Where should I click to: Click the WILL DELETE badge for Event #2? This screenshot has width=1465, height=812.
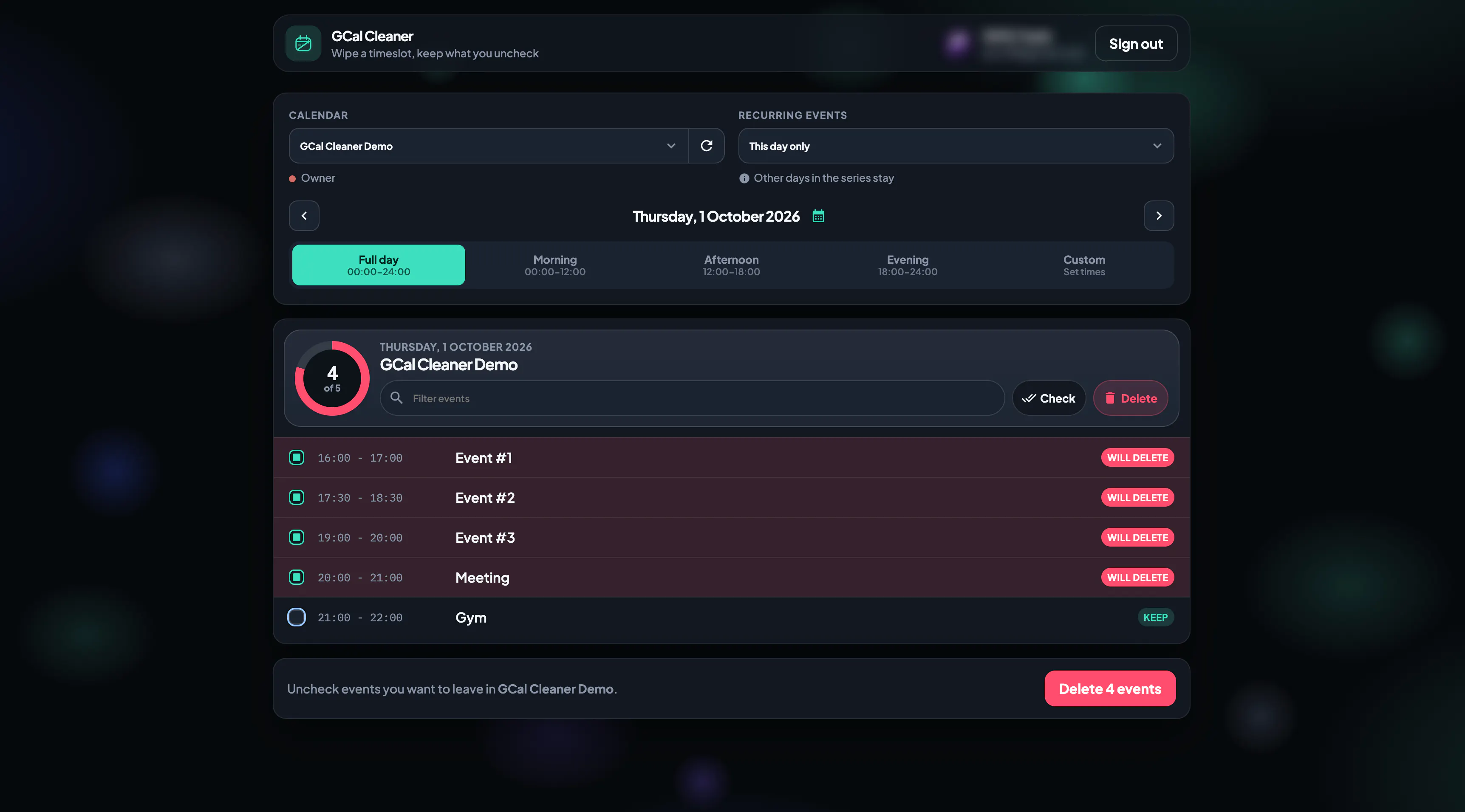coord(1137,498)
